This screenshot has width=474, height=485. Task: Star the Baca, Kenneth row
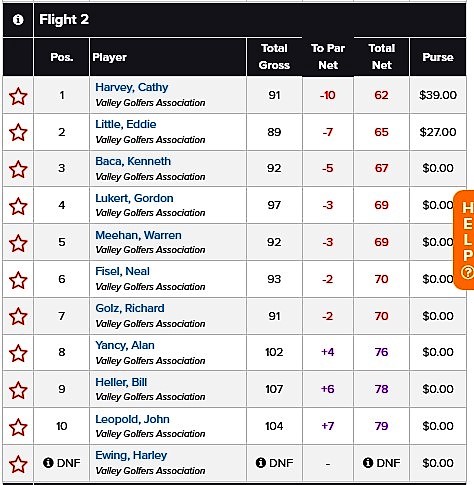18,169
